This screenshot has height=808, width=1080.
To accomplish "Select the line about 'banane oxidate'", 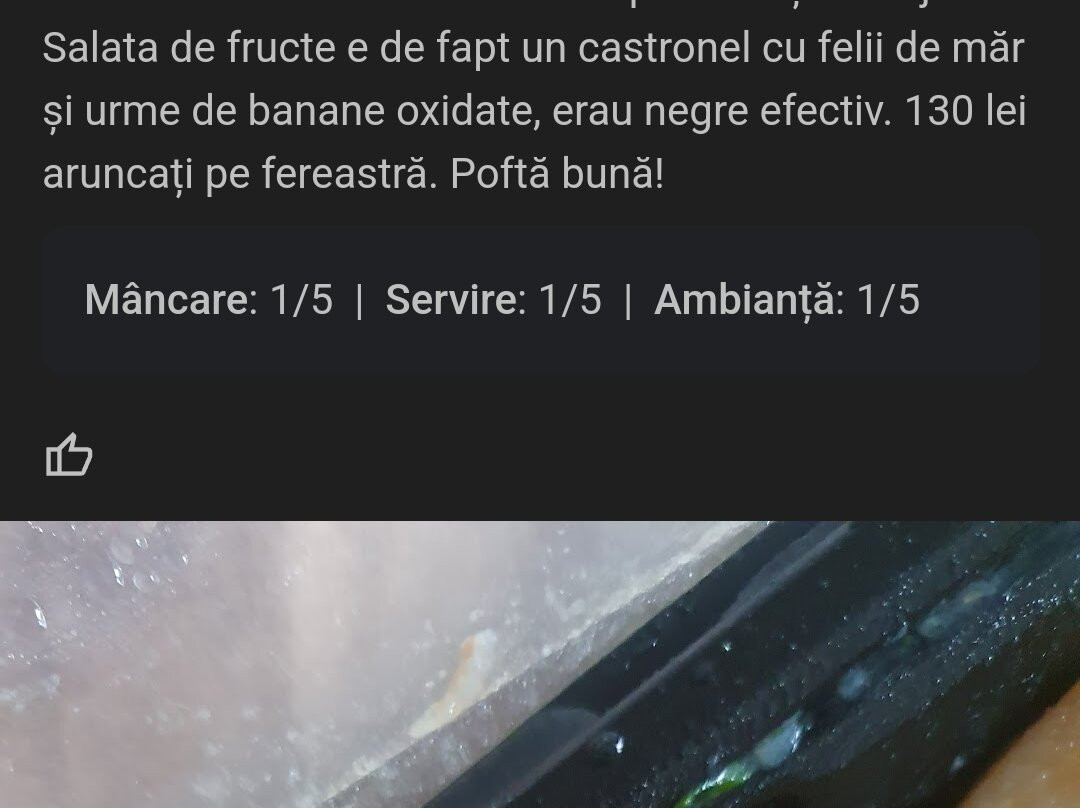I will (x=534, y=110).
